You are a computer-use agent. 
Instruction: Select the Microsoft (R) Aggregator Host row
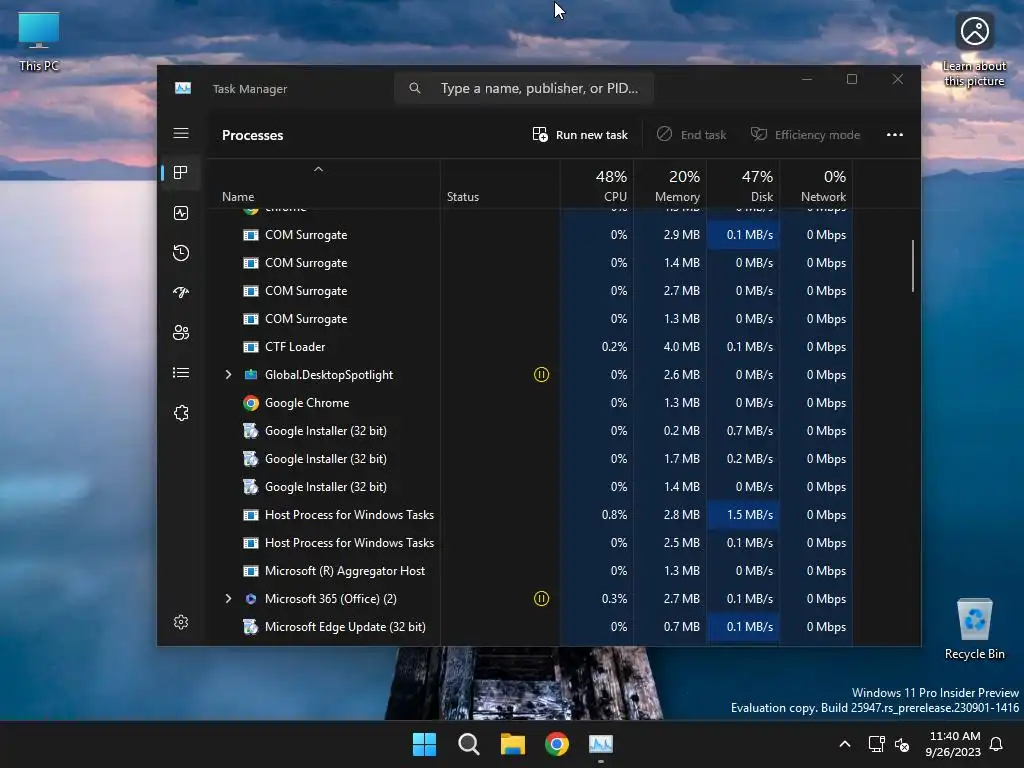pos(530,571)
